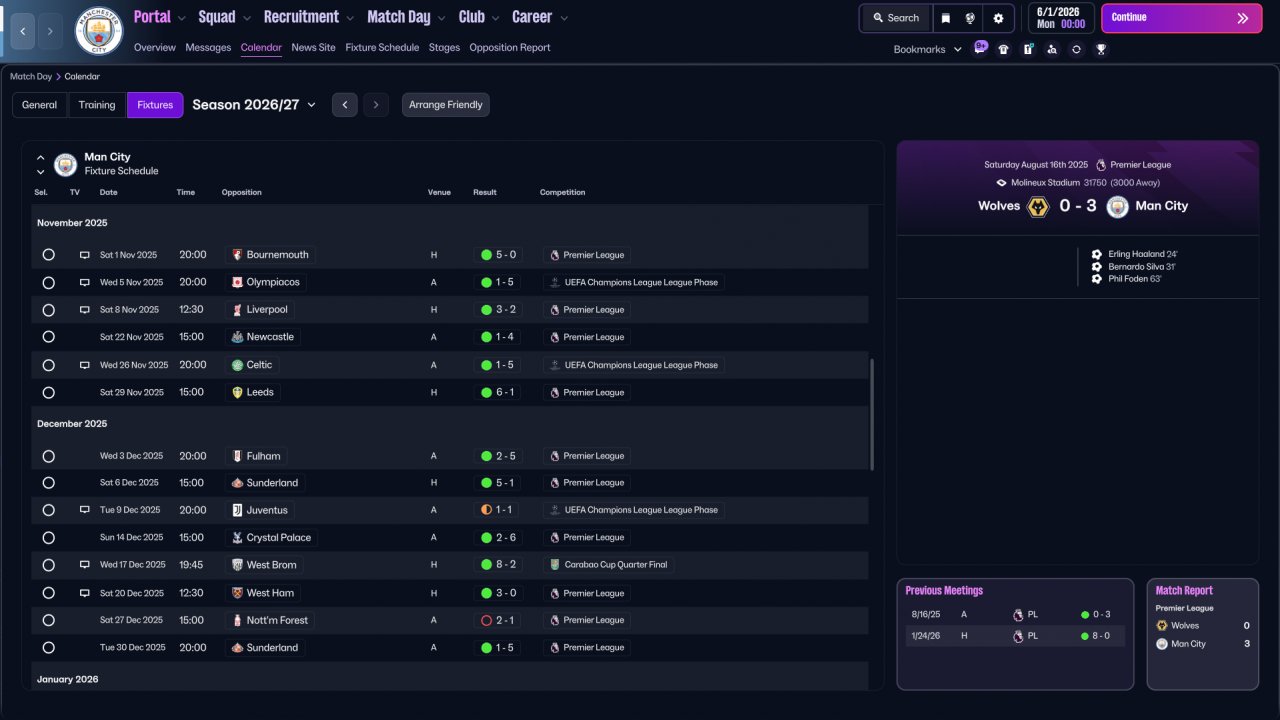1280x720 pixels.
Task: Click the down chevron beside Man City Fixture Schedule
Action: click(x=41, y=172)
